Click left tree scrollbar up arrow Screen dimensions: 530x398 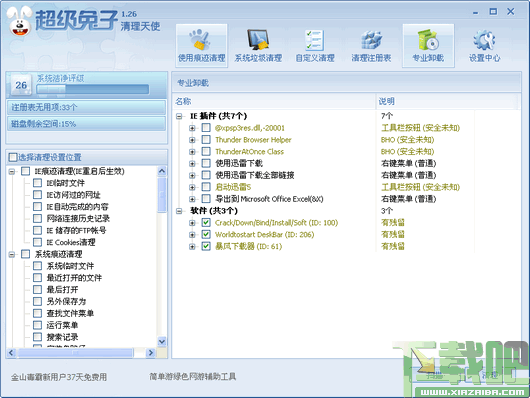tap(162, 171)
